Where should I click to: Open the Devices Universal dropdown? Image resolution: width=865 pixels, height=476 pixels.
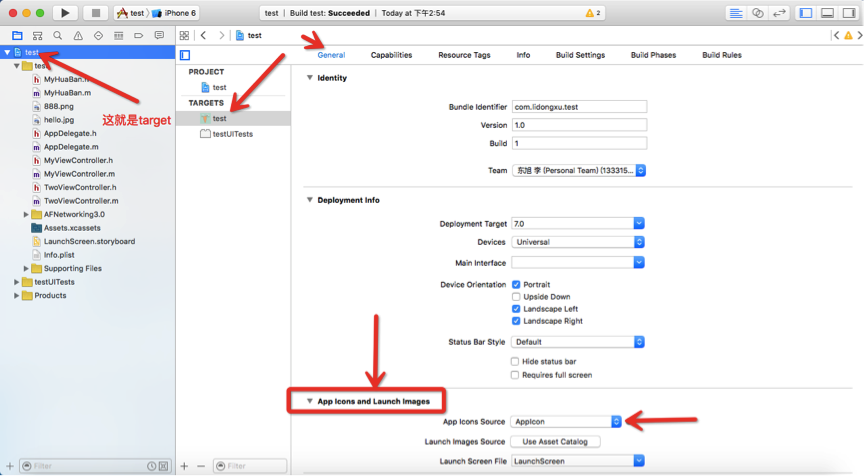tap(578, 242)
